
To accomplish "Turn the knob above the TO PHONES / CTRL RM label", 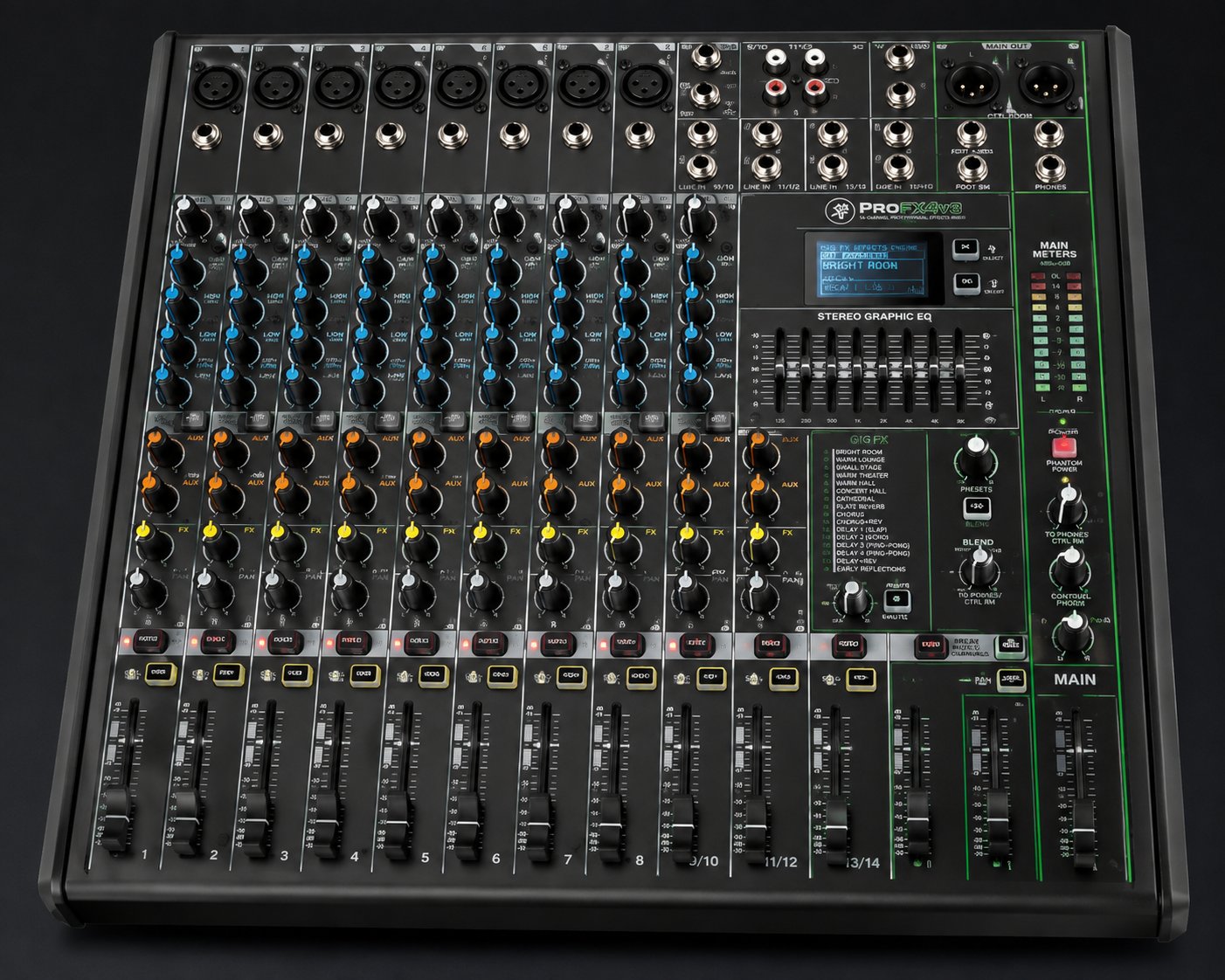I will [x=1067, y=507].
